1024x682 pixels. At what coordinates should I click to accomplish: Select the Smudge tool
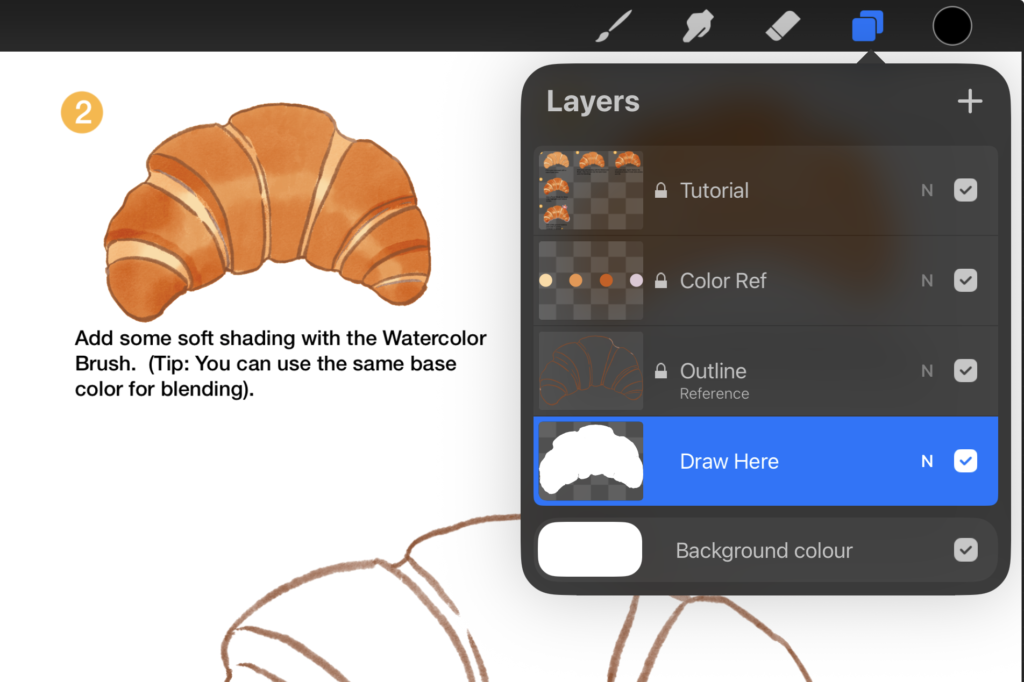click(697, 27)
